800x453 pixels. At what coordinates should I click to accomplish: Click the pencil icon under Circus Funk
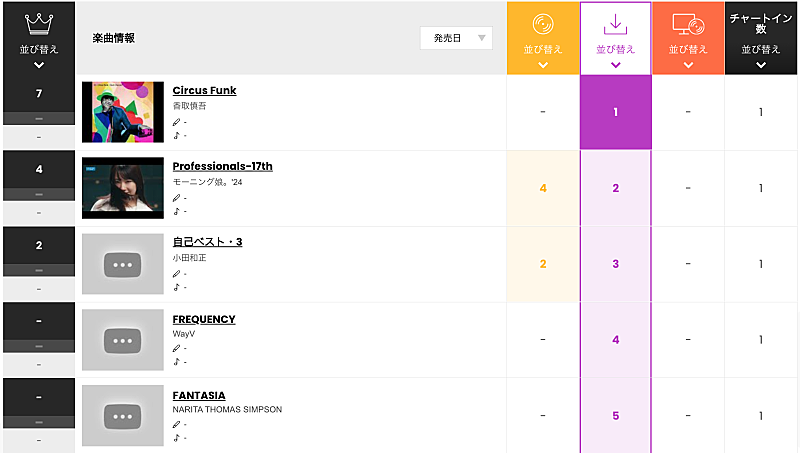coord(177,122)
